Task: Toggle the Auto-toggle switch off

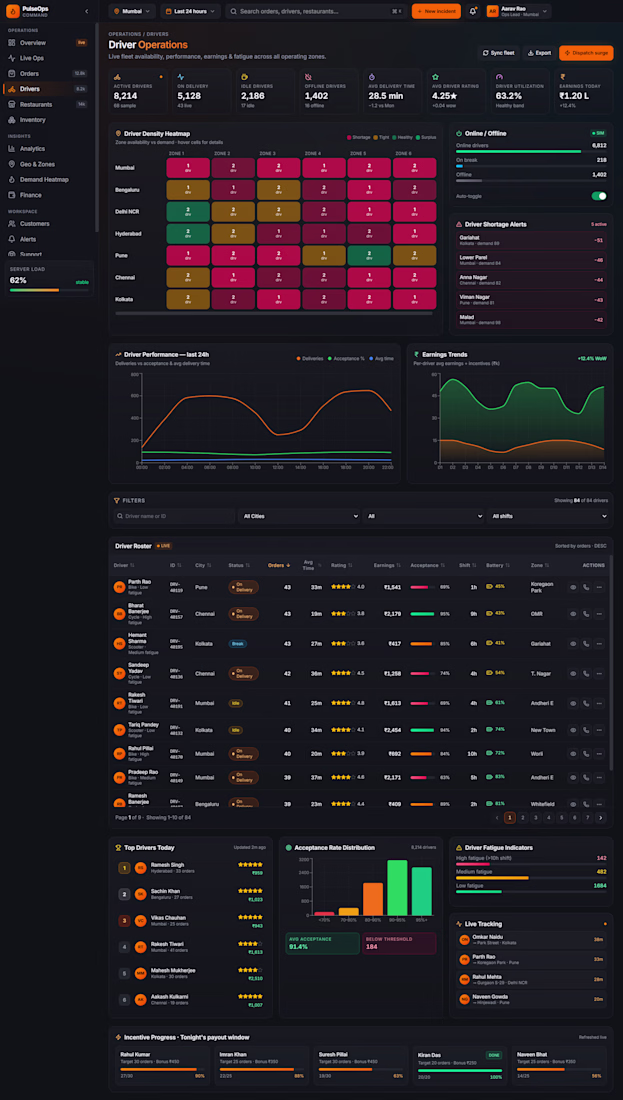Action: 598,196
